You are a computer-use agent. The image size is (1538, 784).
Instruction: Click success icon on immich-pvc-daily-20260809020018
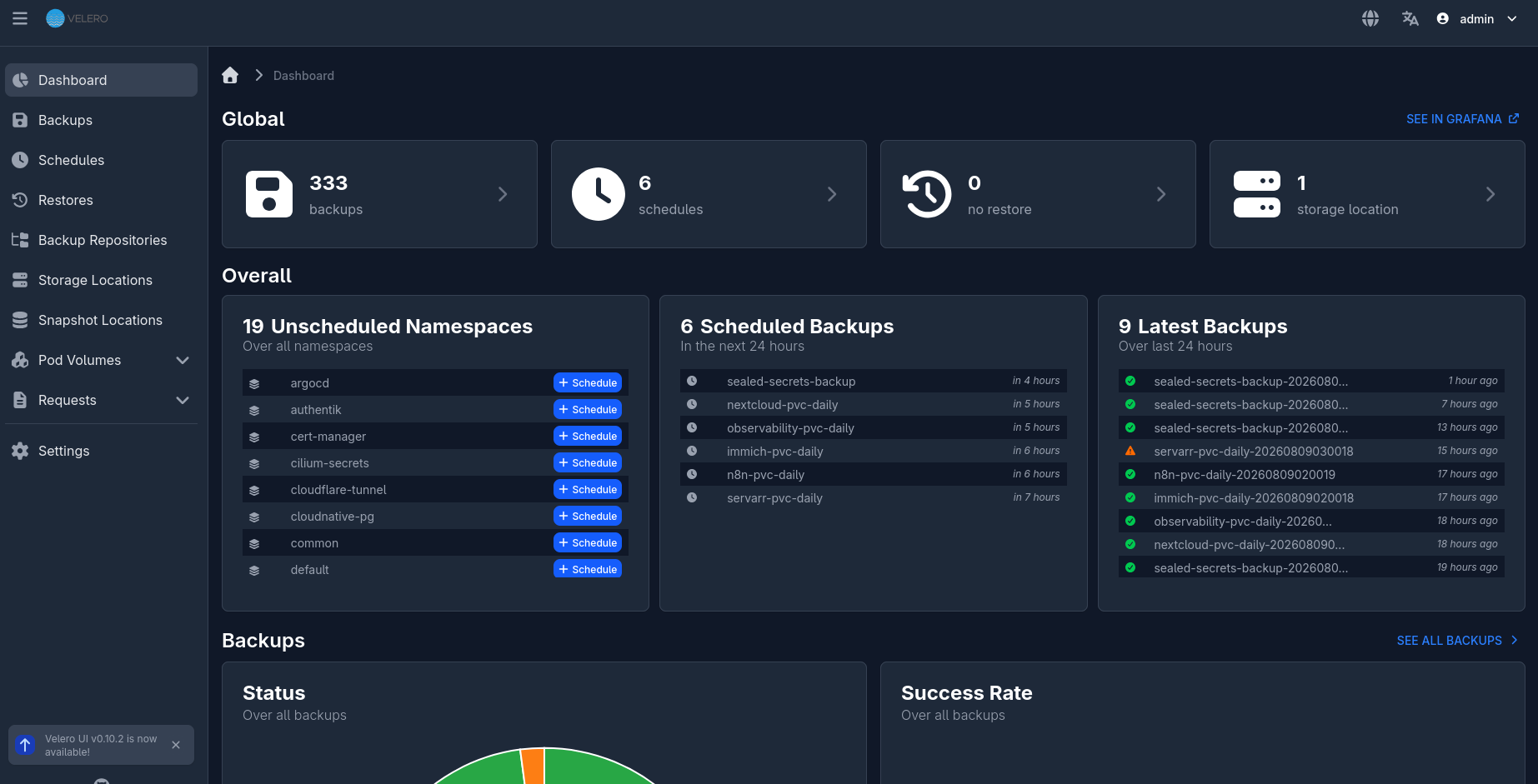pos(1130,497)
